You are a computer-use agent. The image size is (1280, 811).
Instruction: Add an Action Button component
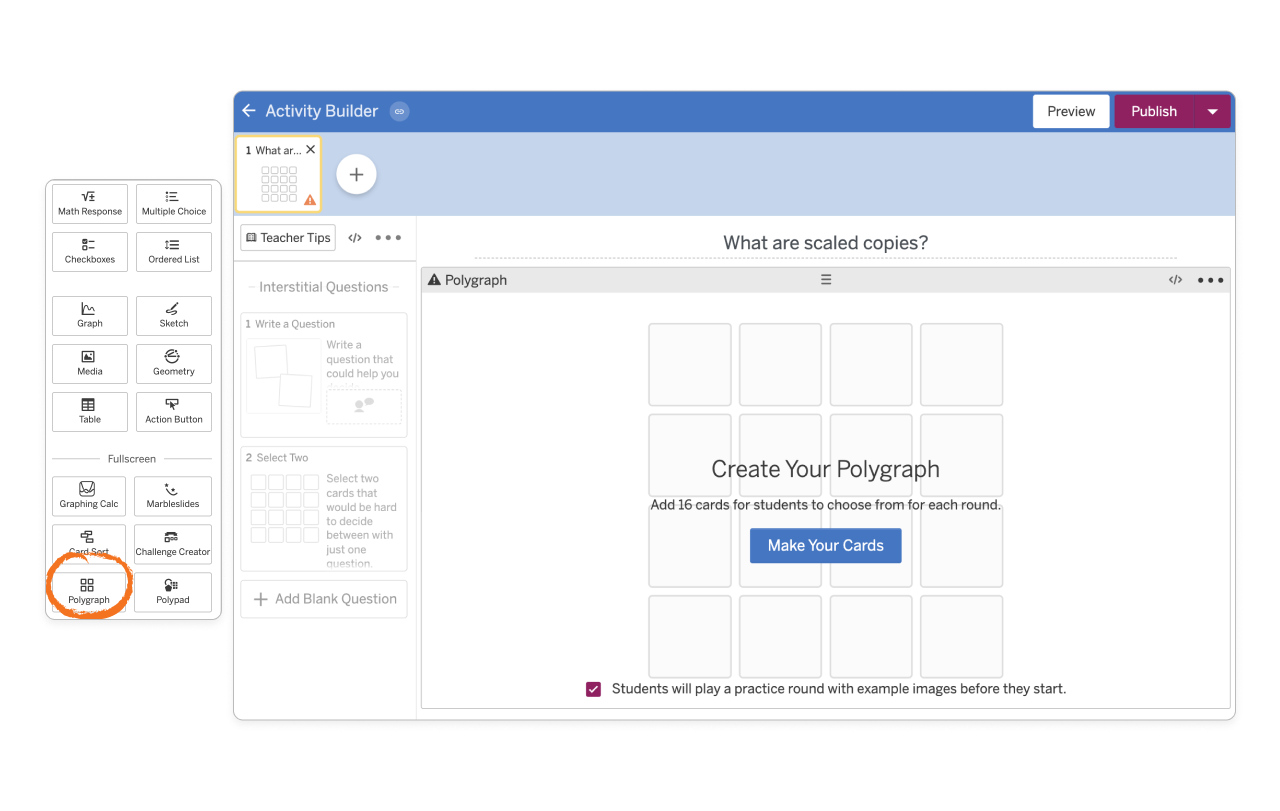pos(173,412)
